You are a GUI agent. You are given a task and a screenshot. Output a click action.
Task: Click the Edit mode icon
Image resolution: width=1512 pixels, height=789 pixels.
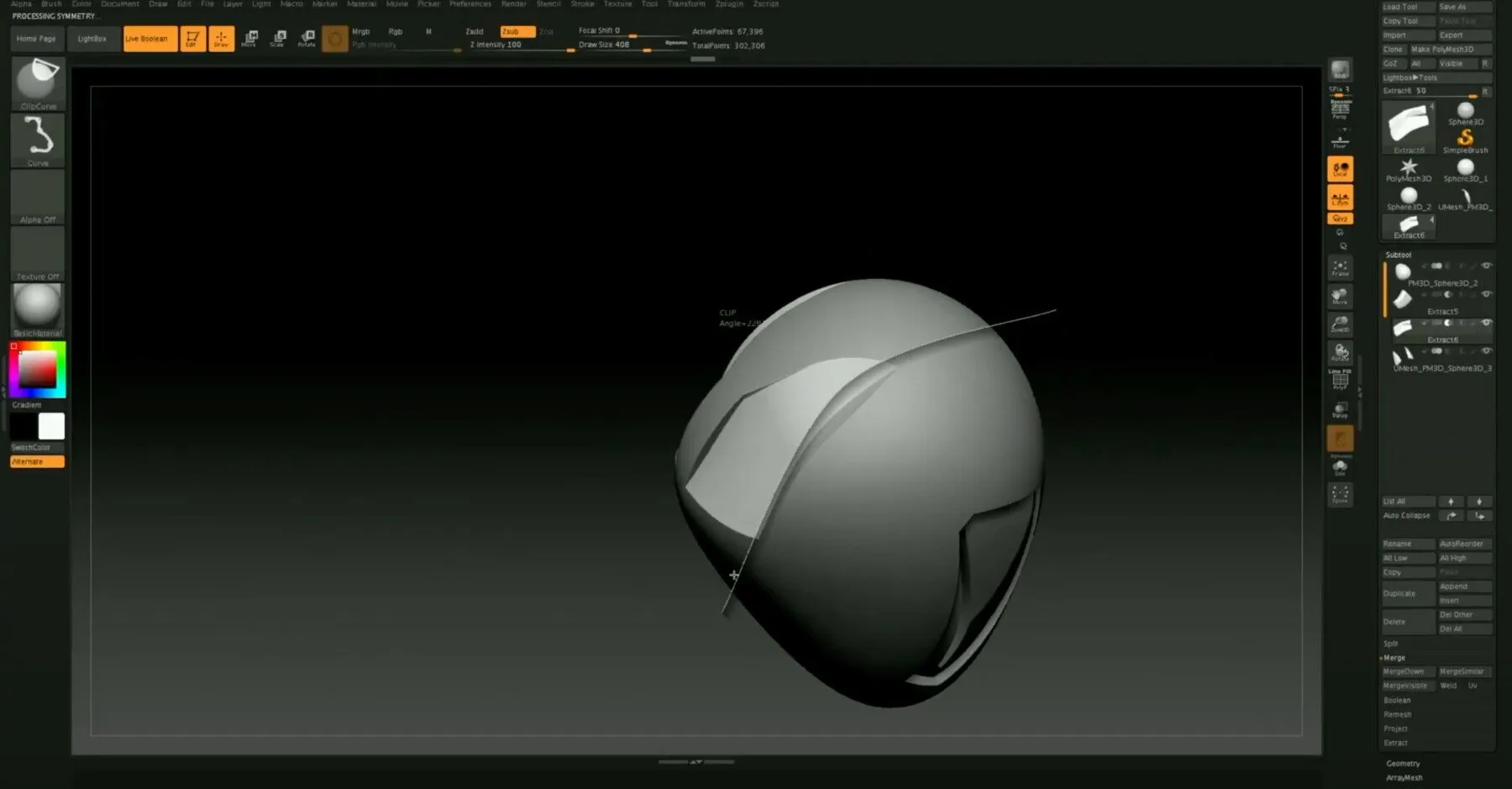[192, 39]
